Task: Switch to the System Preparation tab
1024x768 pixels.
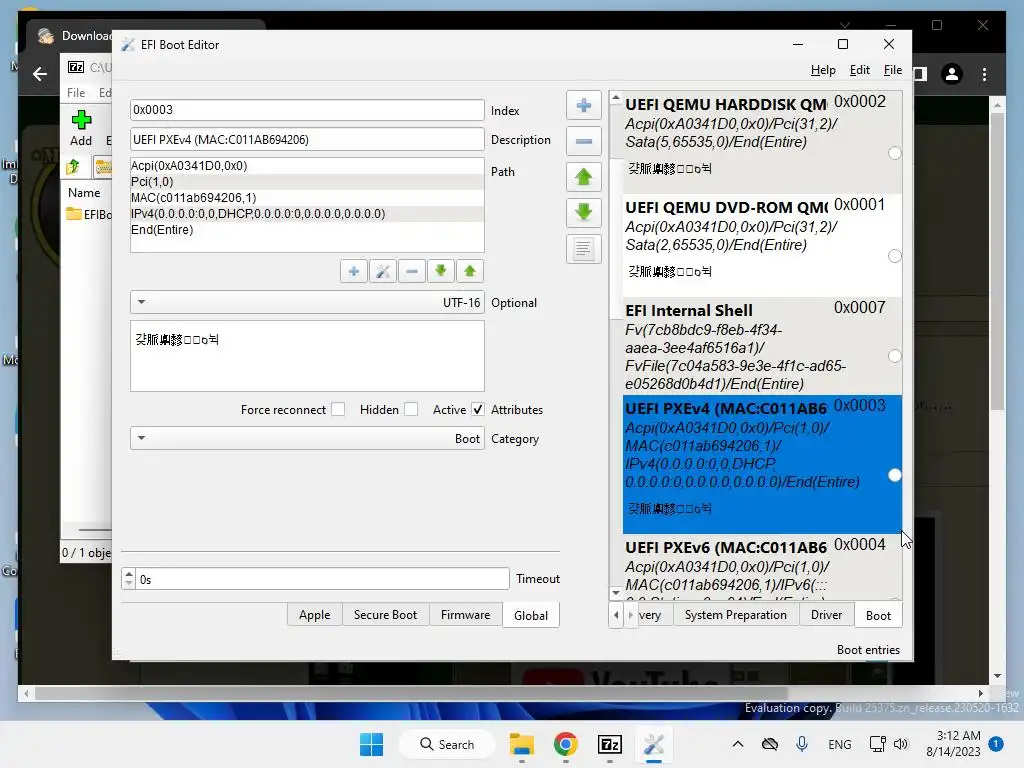Action: [x=735, y=615]
